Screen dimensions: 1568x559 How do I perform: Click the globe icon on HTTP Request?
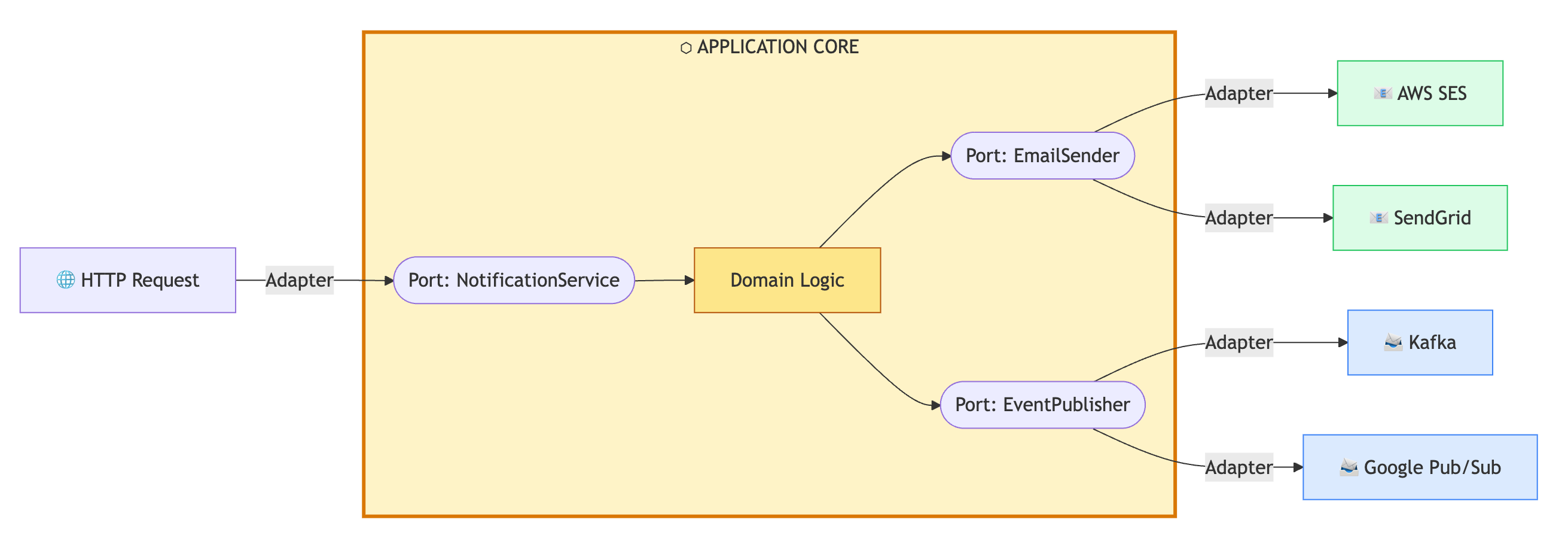pos(65,280)
